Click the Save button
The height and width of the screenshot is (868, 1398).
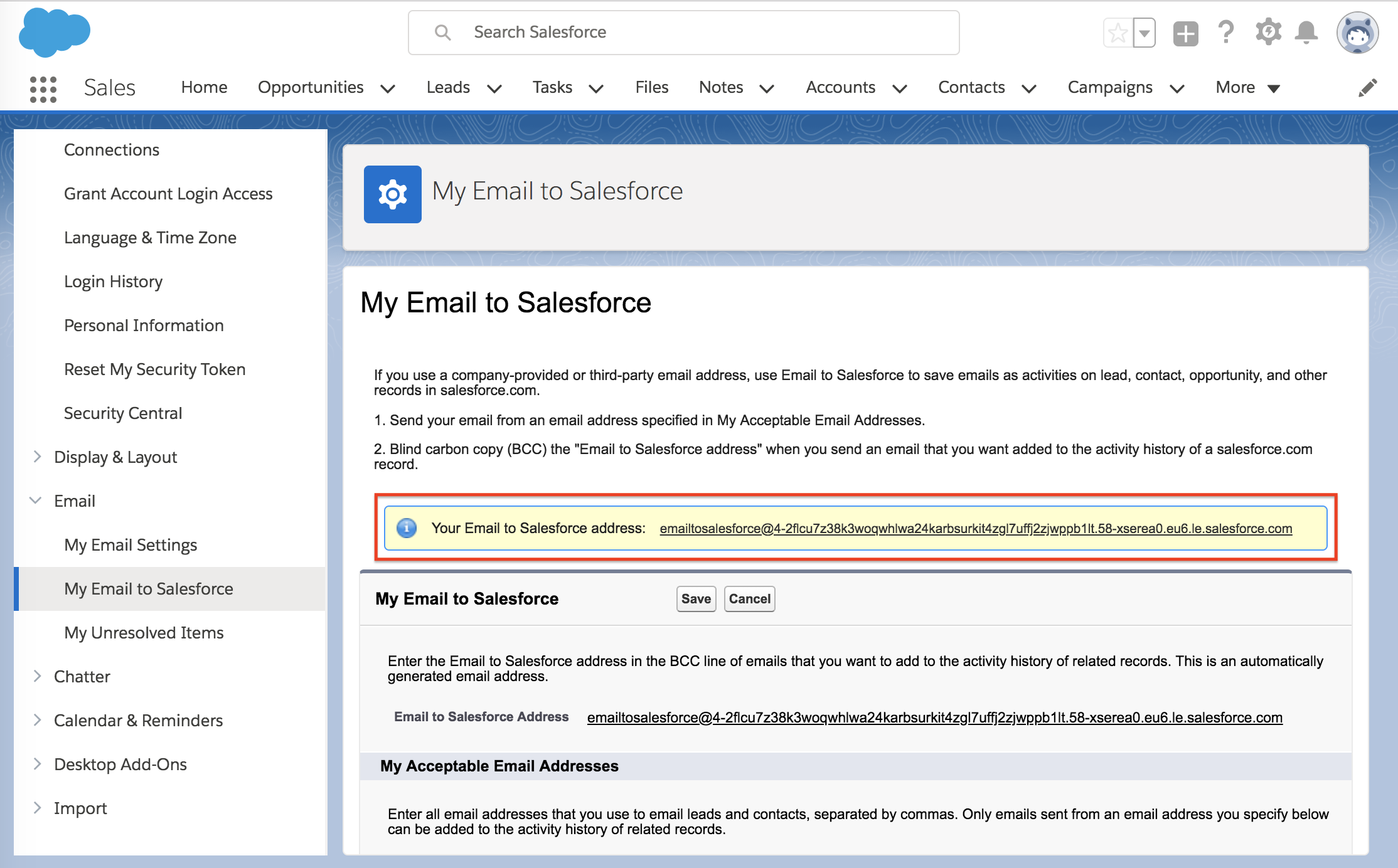(x=695, y=598)
